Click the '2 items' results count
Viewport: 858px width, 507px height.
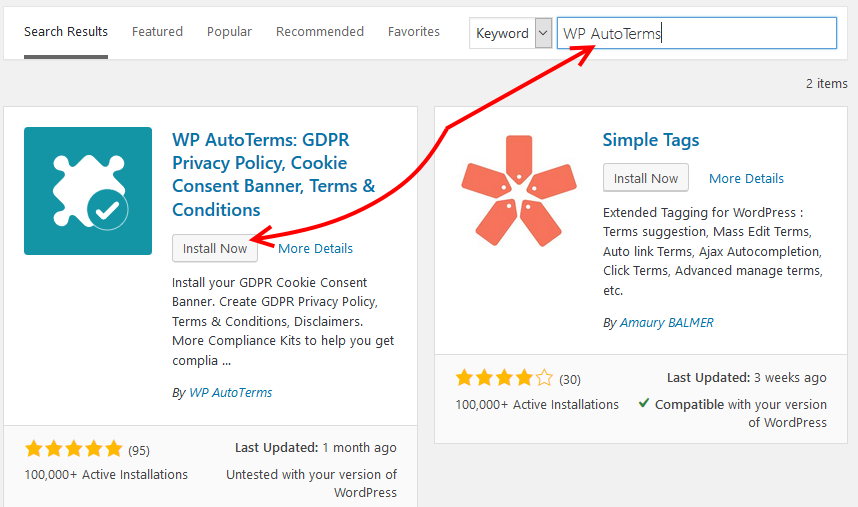(826, 84)
